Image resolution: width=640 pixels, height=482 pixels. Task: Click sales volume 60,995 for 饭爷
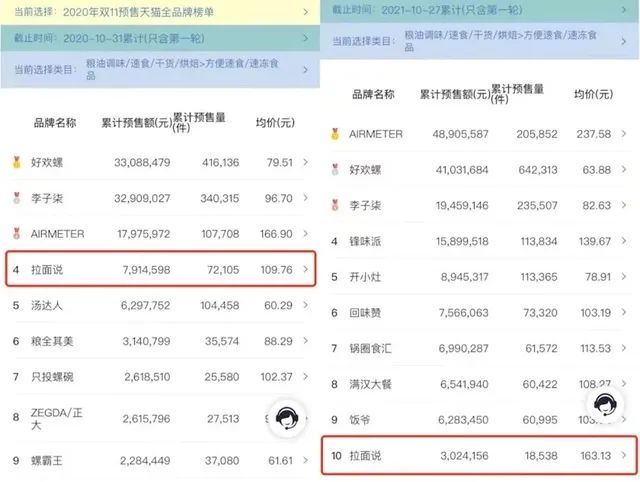(540, 420)
